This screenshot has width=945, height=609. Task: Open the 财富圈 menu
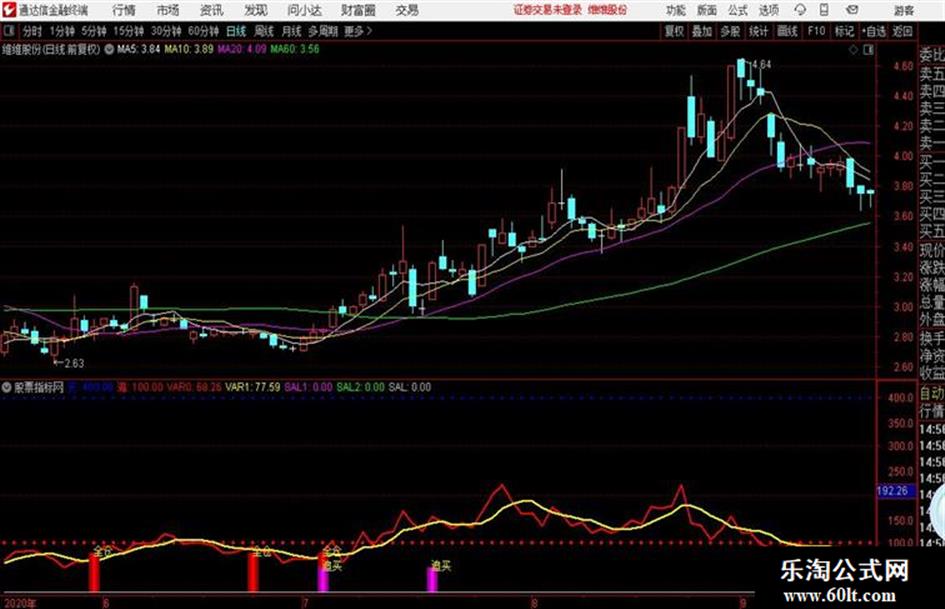point(358,10)
